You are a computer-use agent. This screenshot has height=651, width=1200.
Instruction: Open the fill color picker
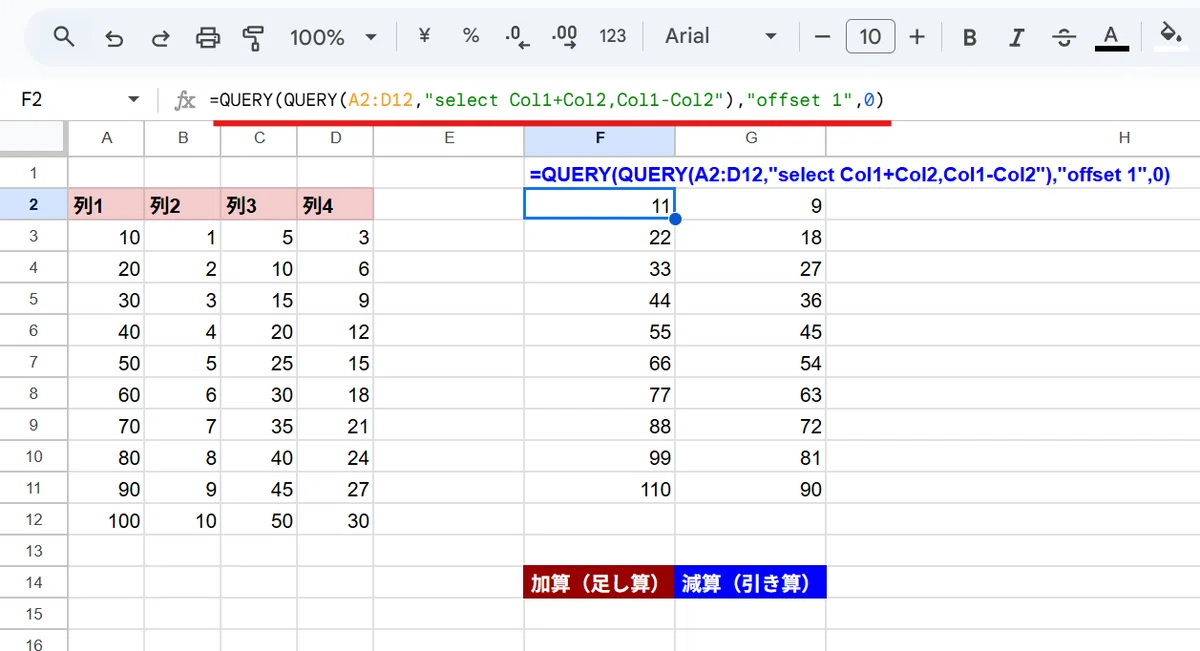point(1169,36)
